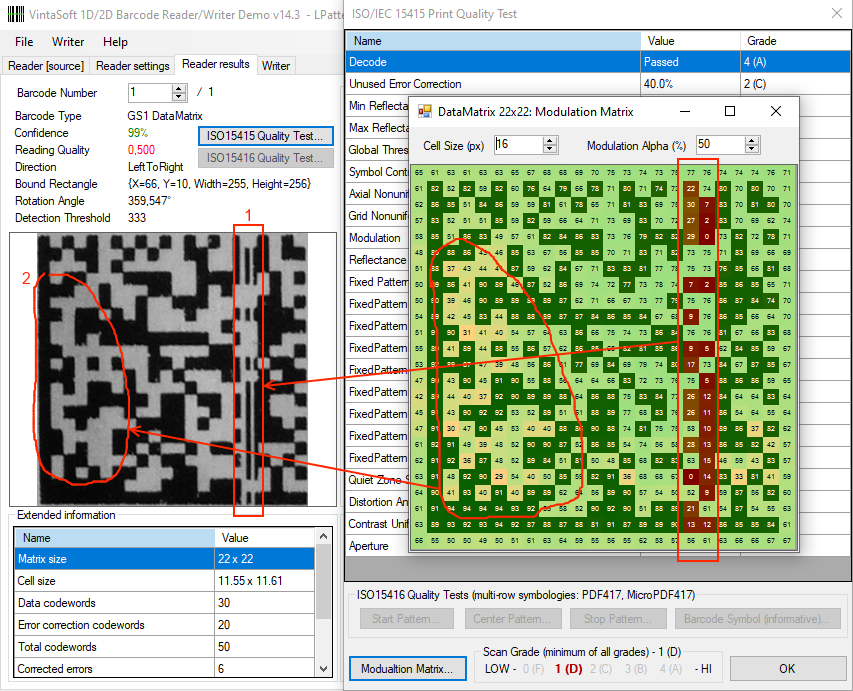Viewport: 853px width, 691px height.
Task: Minimize the Modulation Matrix dialog
Action: coord(683,112)
